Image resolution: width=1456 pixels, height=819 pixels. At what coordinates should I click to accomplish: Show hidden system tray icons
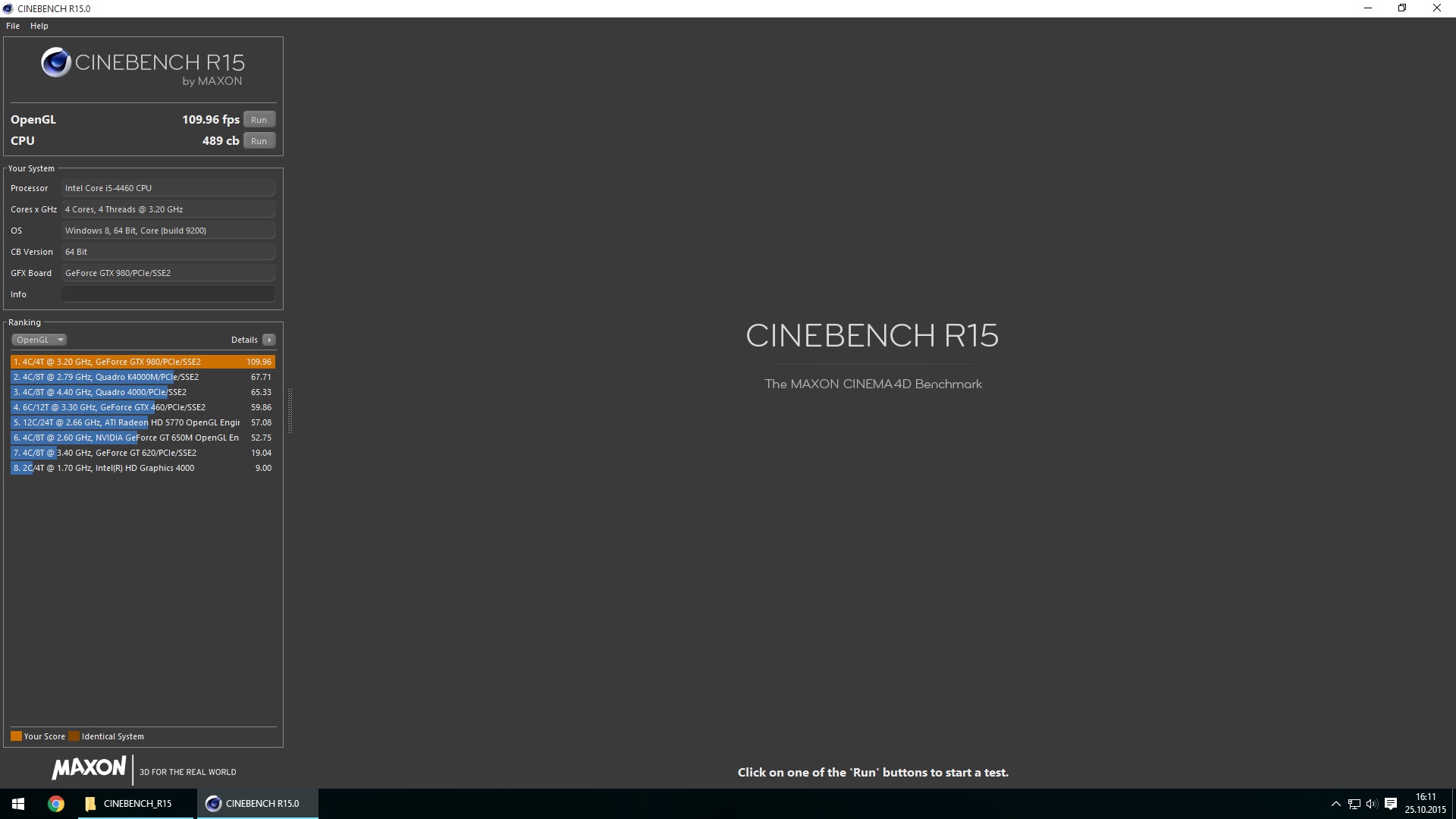[1336, 804]
